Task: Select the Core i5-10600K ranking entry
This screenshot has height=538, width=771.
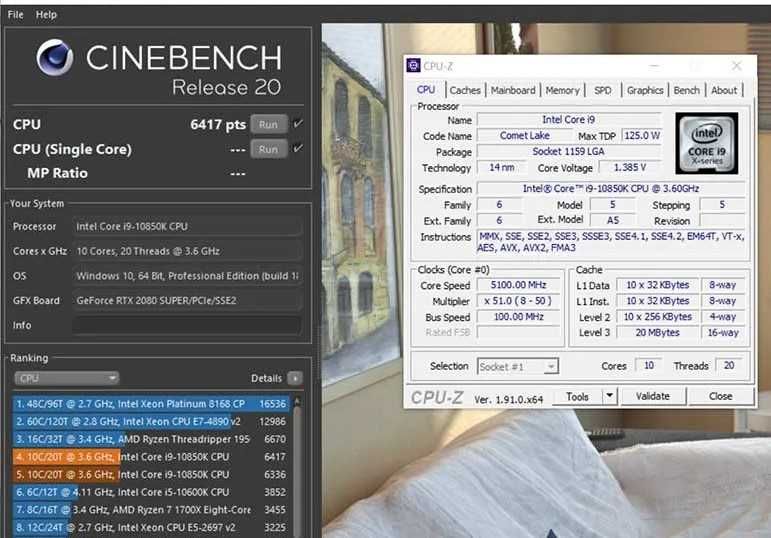Action: coord(150,492)
